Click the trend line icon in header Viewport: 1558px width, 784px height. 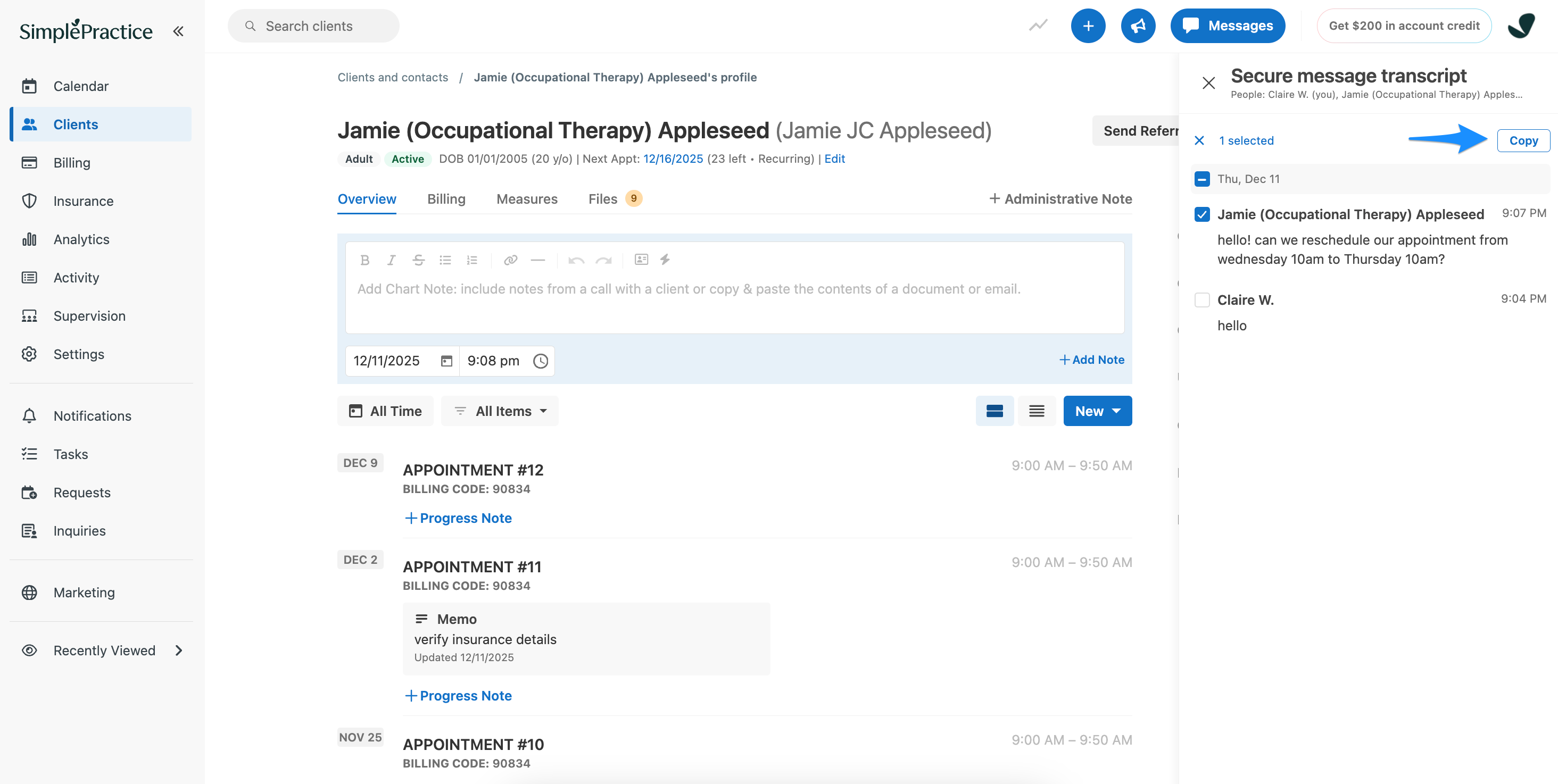tap(1039, 26)
